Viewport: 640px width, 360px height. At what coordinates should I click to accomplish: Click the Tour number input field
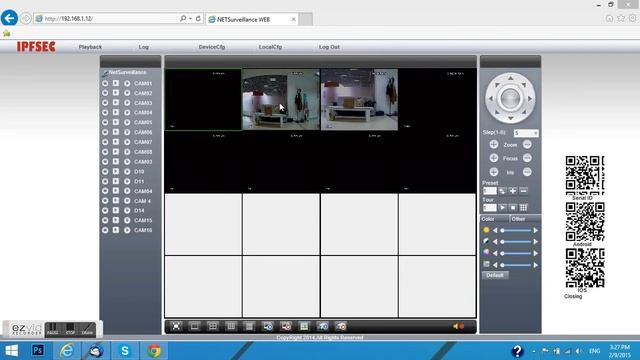click(x=489, y=208)
